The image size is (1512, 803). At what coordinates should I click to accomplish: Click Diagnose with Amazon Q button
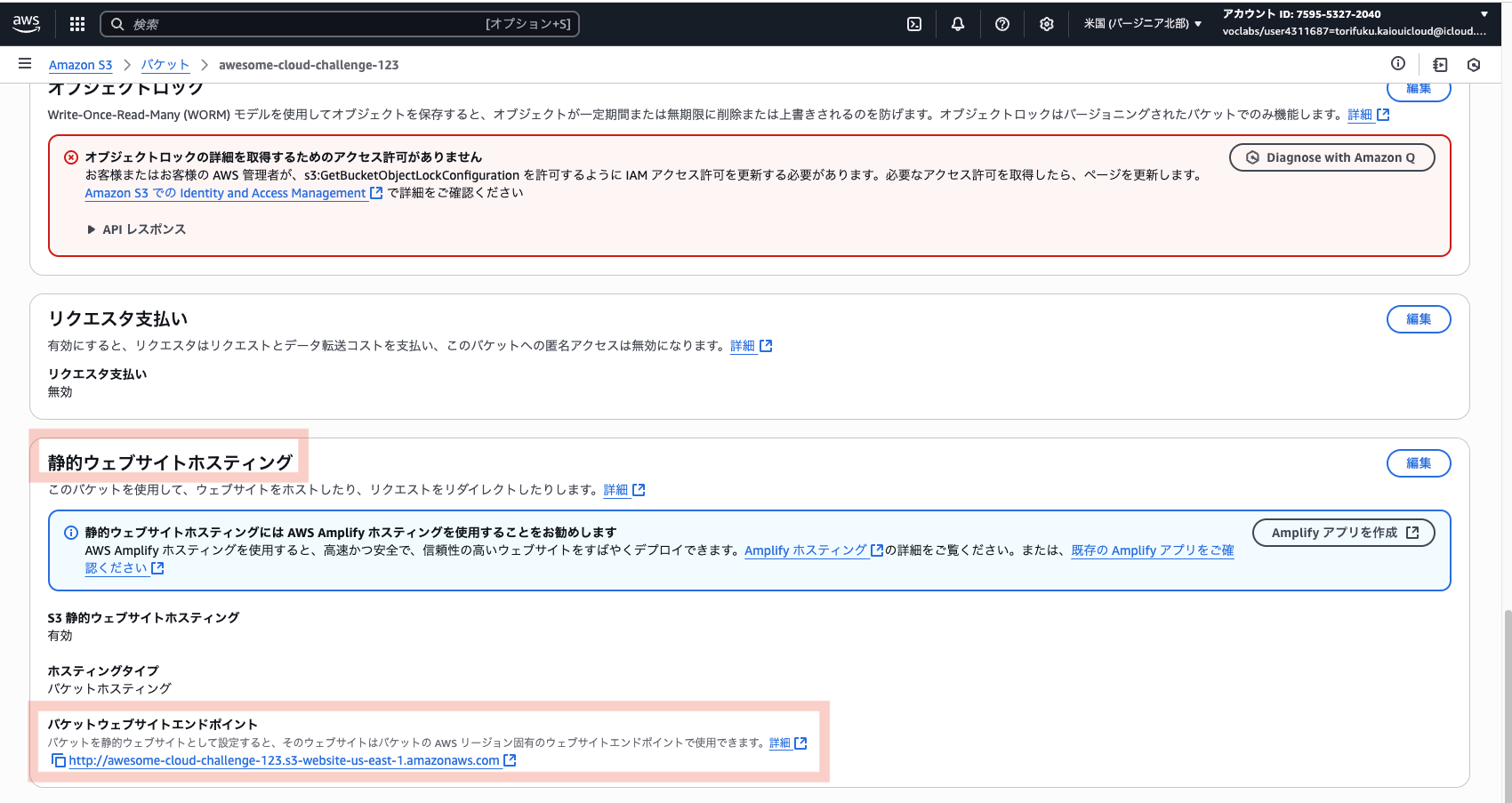(1331, 157)
